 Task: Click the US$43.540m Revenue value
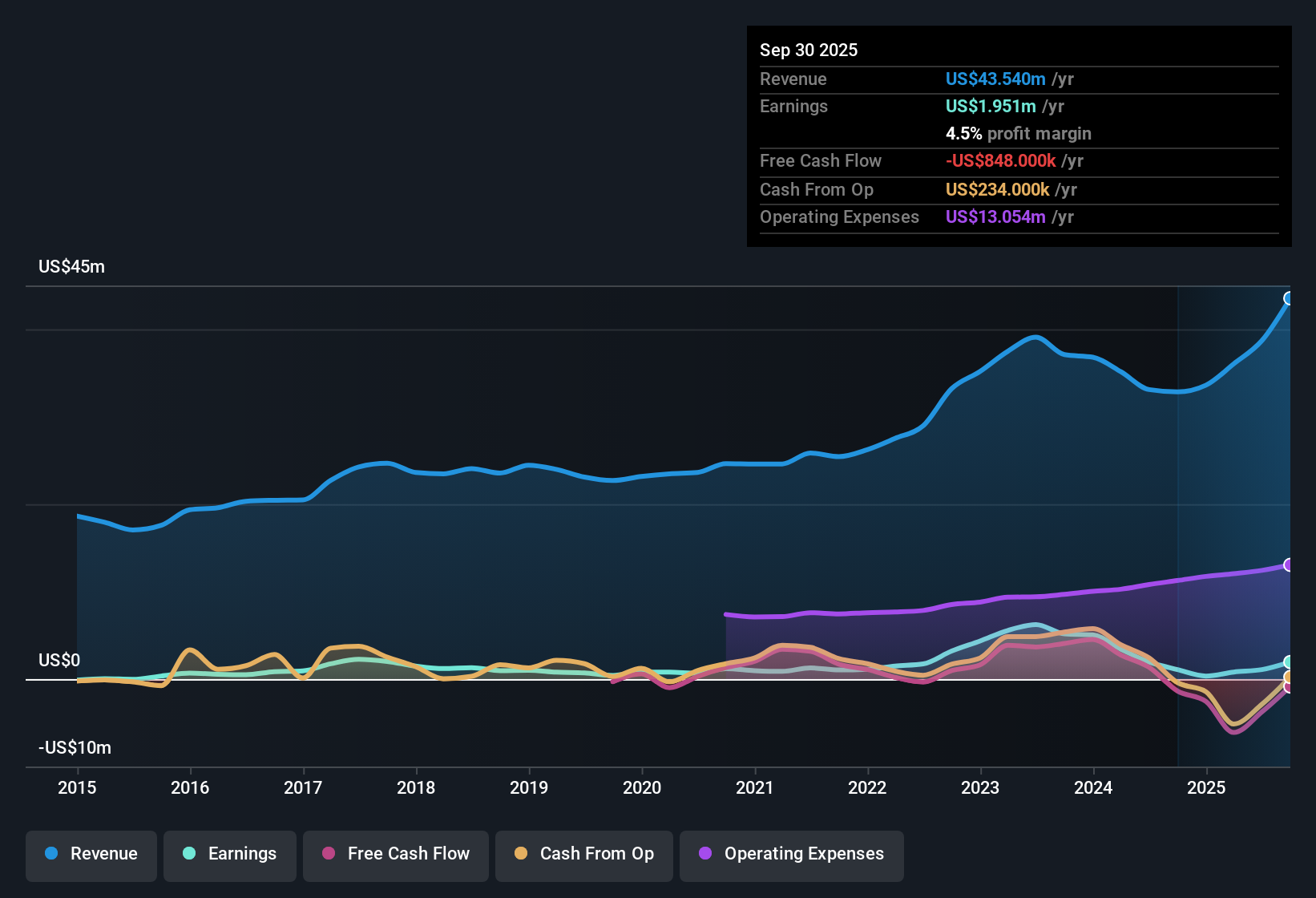click(995, 79)
